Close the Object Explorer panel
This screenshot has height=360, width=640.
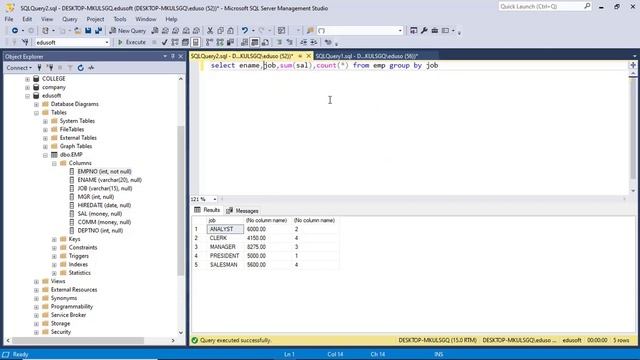(x=181, y=56)
